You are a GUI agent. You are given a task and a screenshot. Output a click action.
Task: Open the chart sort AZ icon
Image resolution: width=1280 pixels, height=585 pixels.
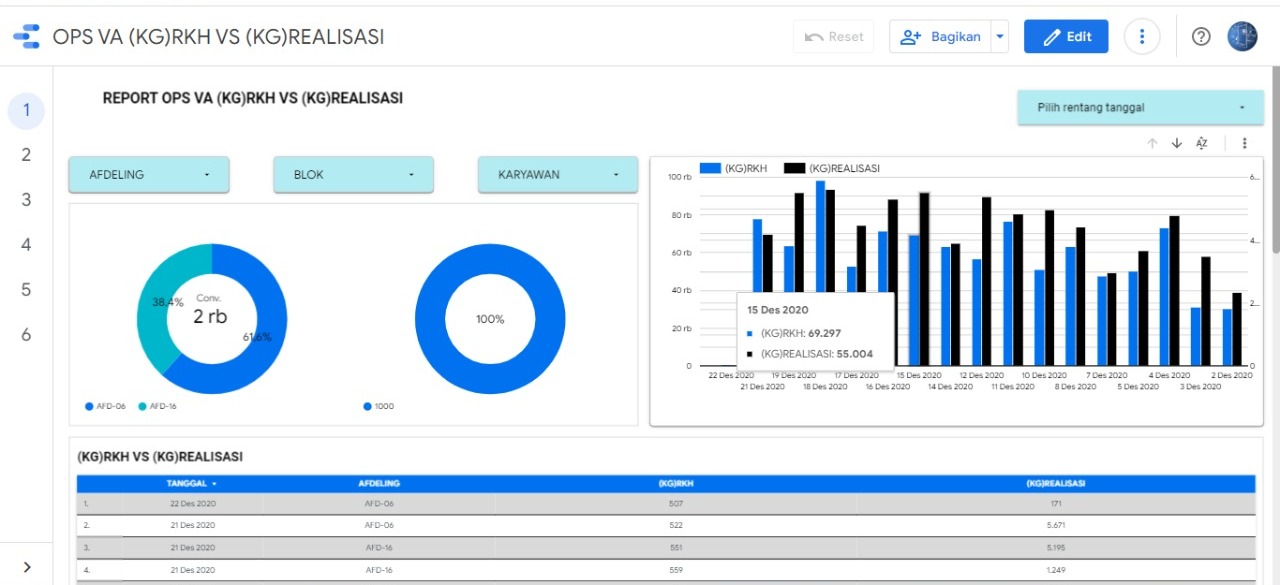point(1202,144)
